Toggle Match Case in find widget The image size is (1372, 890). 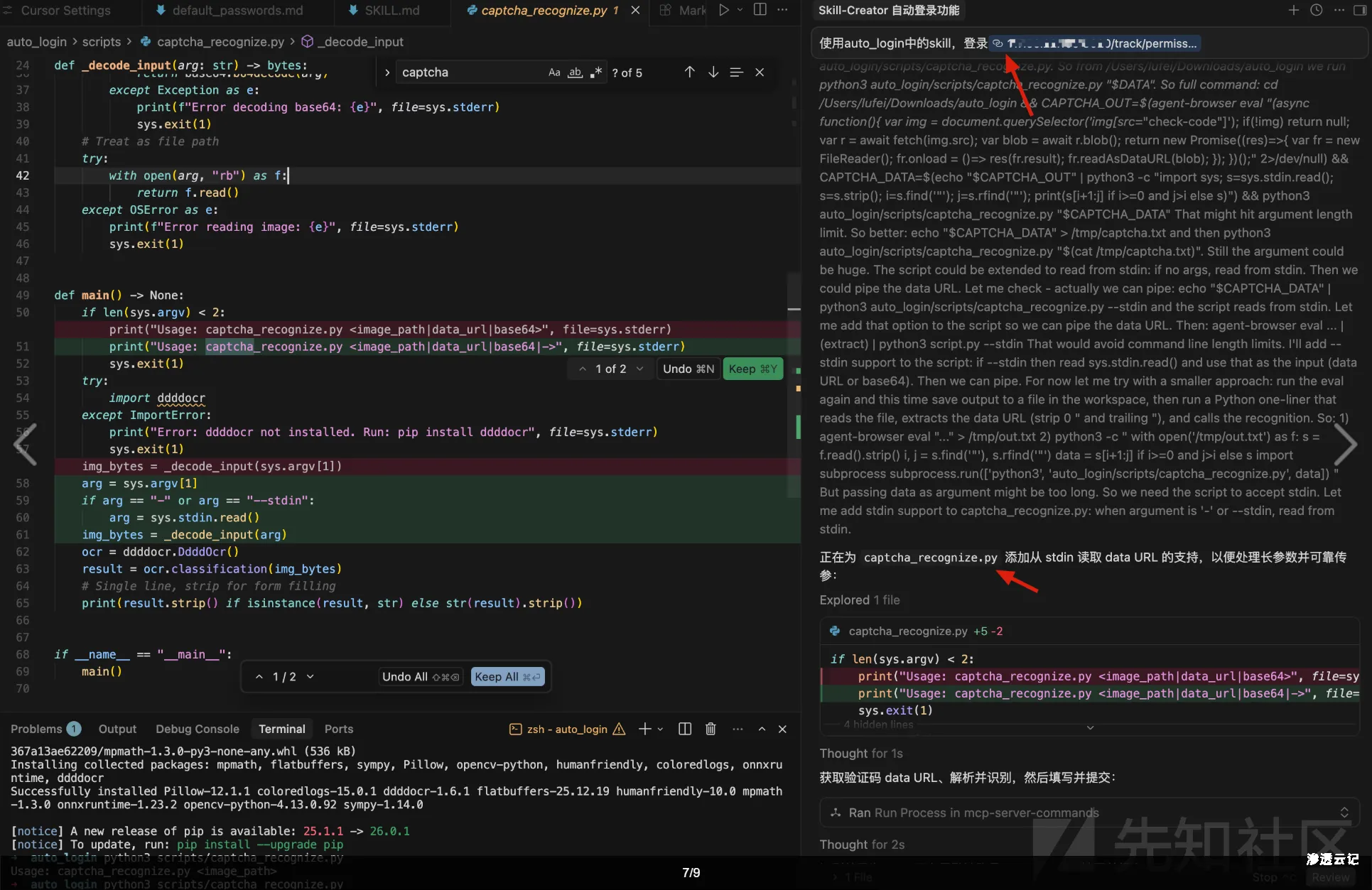tap(554, 72)
